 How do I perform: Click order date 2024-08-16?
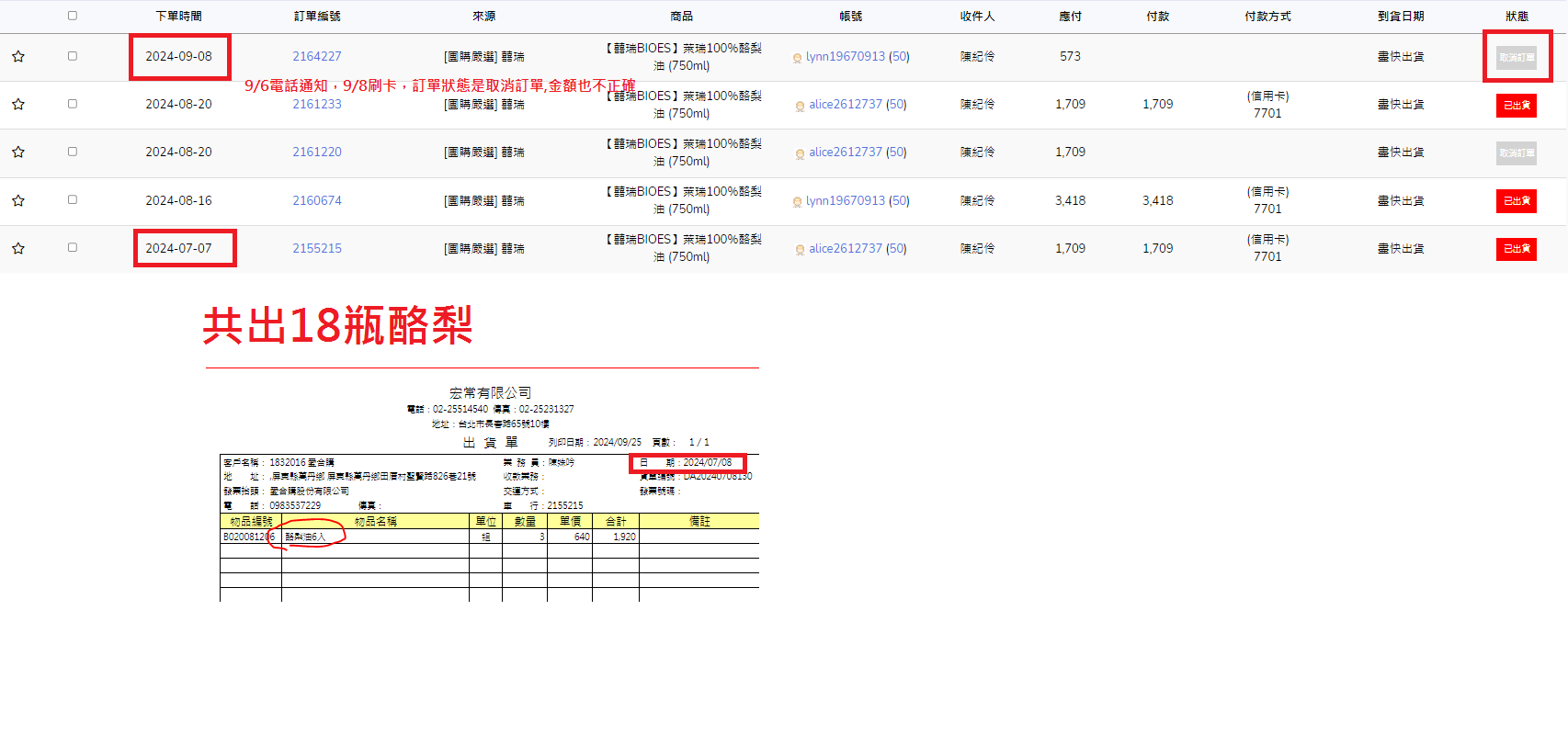[x=178, y=200]
